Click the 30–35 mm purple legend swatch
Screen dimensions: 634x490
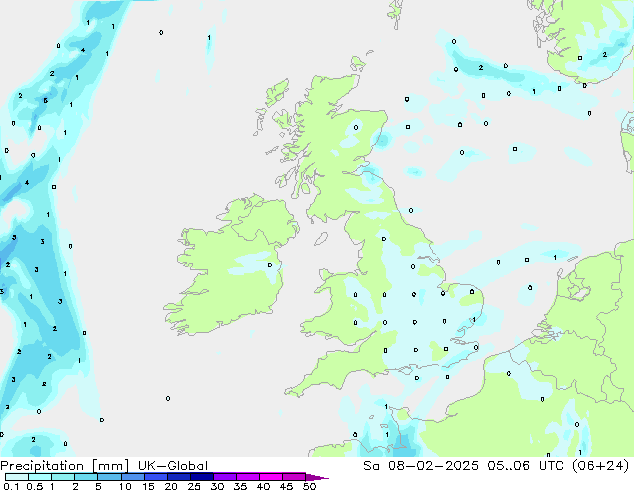click(225, 477)
